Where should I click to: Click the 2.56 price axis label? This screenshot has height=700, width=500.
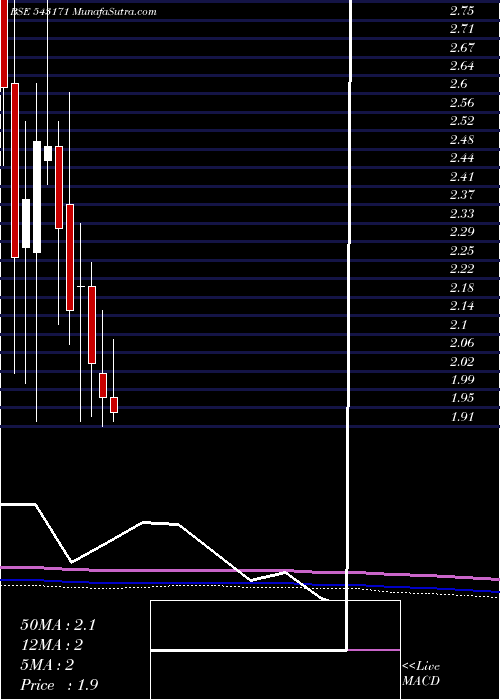462,104
